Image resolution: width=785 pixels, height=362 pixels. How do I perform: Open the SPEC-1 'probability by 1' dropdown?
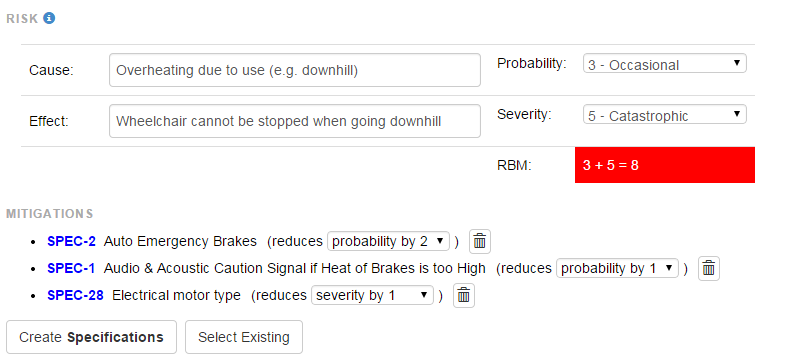(617, 268)
